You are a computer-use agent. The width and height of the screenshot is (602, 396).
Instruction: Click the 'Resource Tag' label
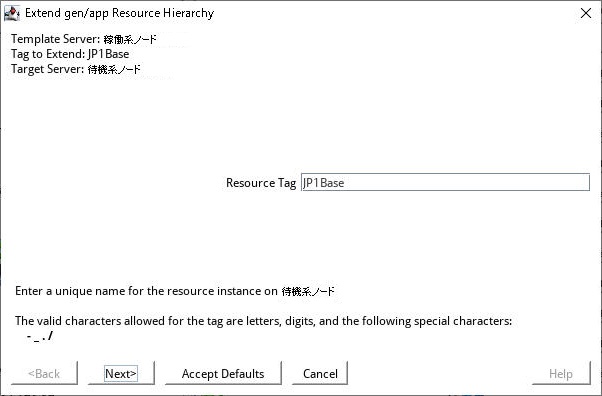(x=261, y=183)
